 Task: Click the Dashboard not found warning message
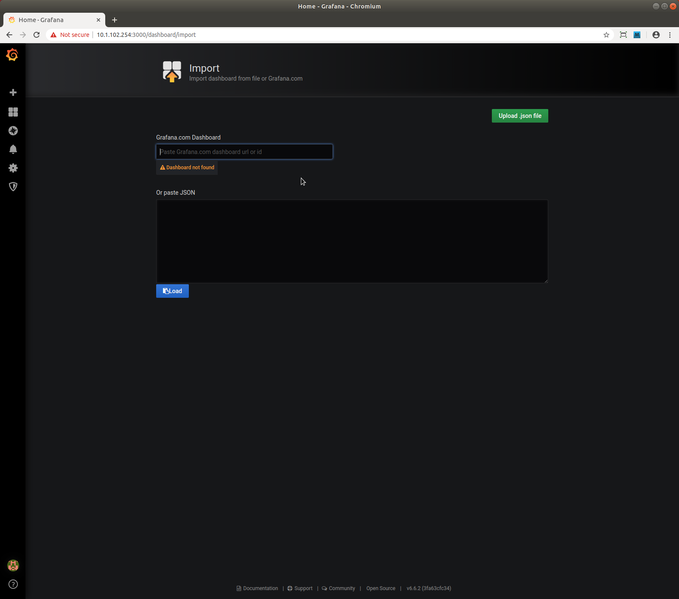pos(187,167)
